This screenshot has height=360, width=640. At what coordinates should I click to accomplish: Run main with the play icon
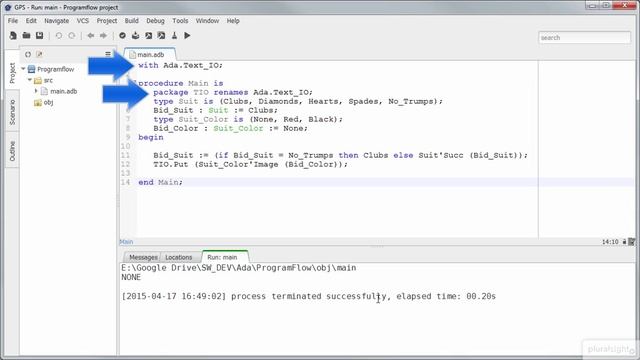coord(187,36)
